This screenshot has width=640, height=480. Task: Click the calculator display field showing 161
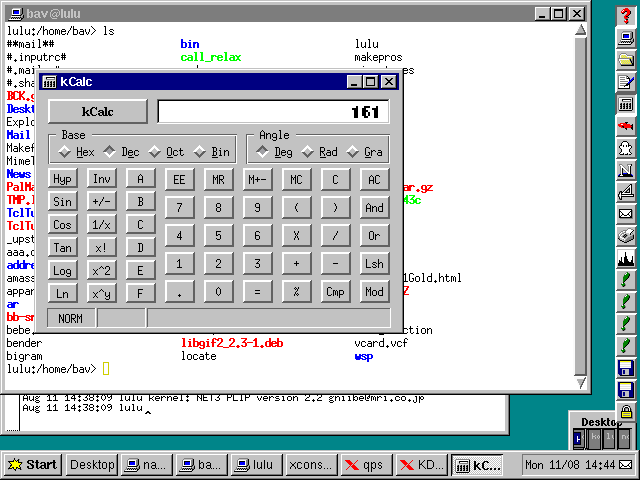[x=273, y=112]
